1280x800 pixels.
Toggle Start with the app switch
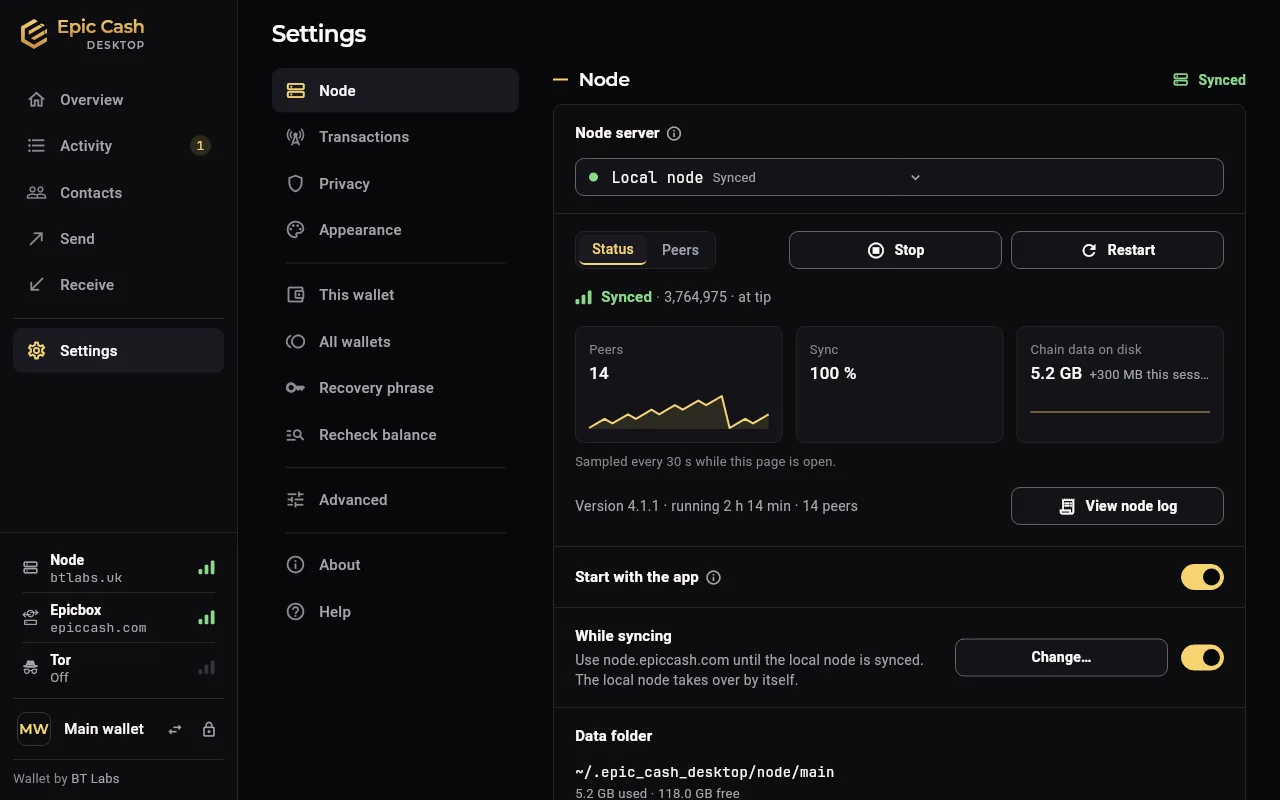[x=1202, y=577]
